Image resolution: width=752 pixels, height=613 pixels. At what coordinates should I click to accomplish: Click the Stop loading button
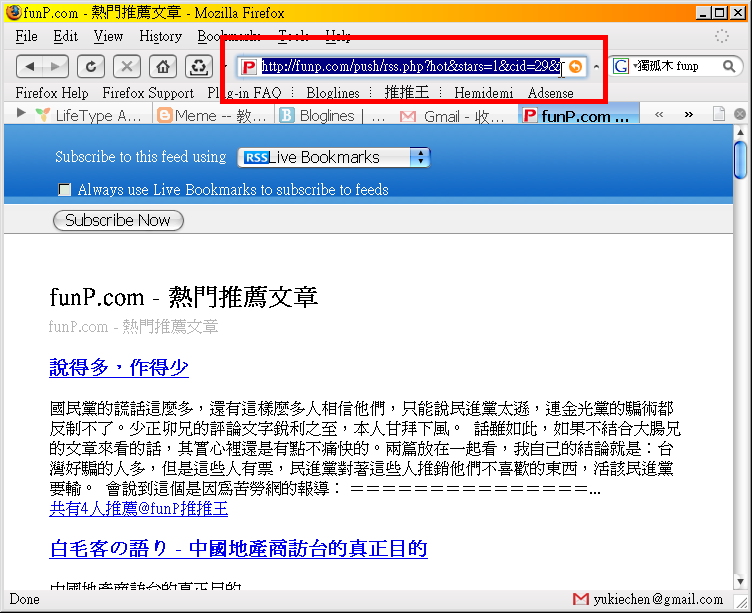point(127,66)
